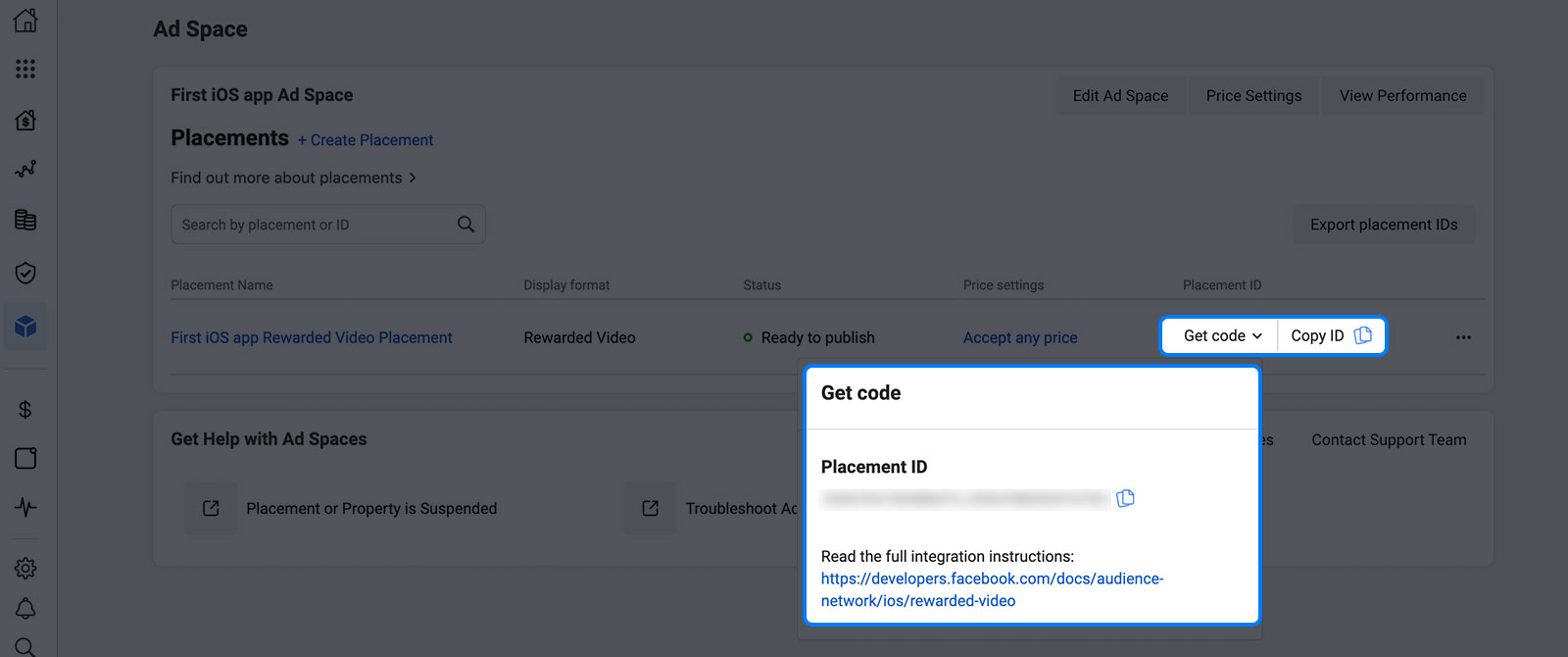Open First iOS app Rewarded Video Placement

312,337
